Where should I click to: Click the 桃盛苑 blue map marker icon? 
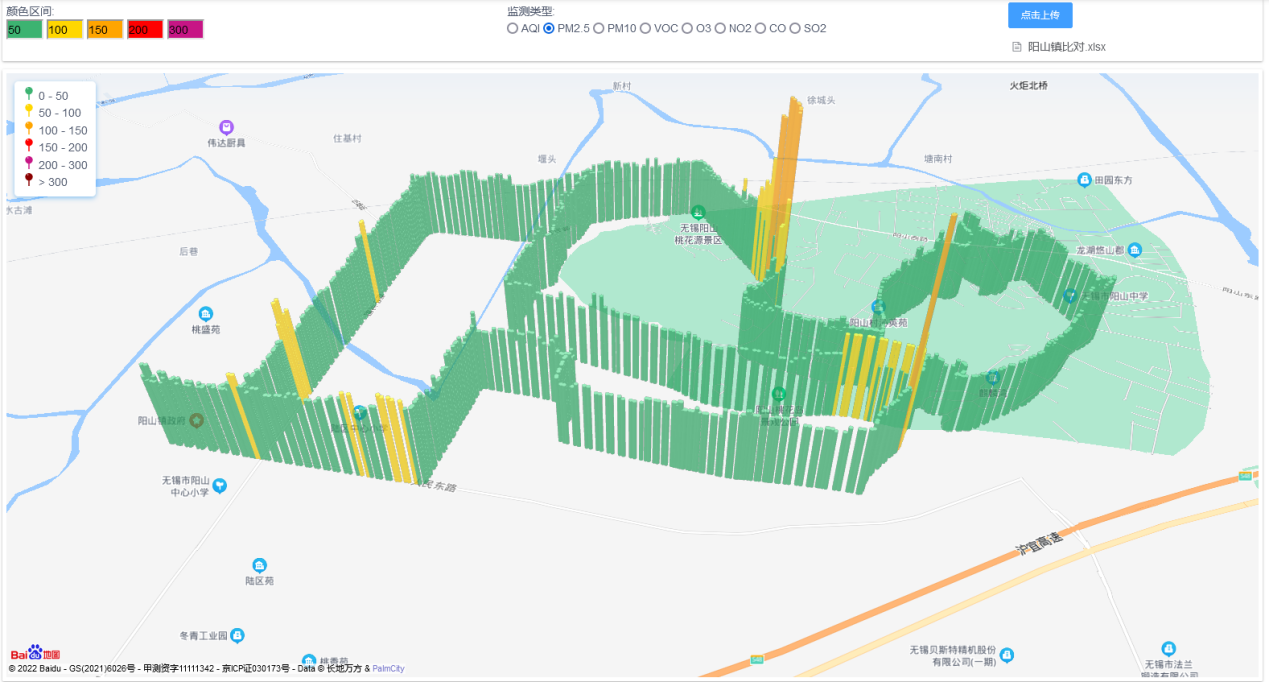click(206, 313)
